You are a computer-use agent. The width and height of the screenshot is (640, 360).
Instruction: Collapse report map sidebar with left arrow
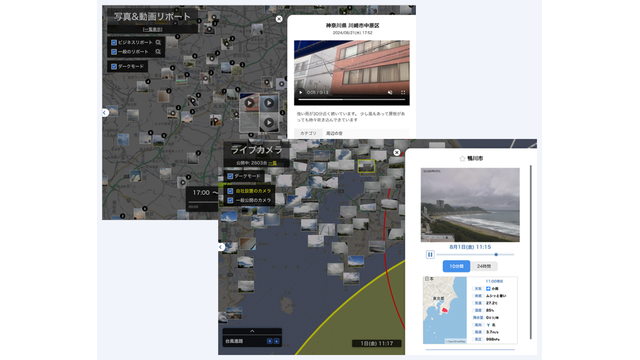pyautogui.click(x=104, y=112)
